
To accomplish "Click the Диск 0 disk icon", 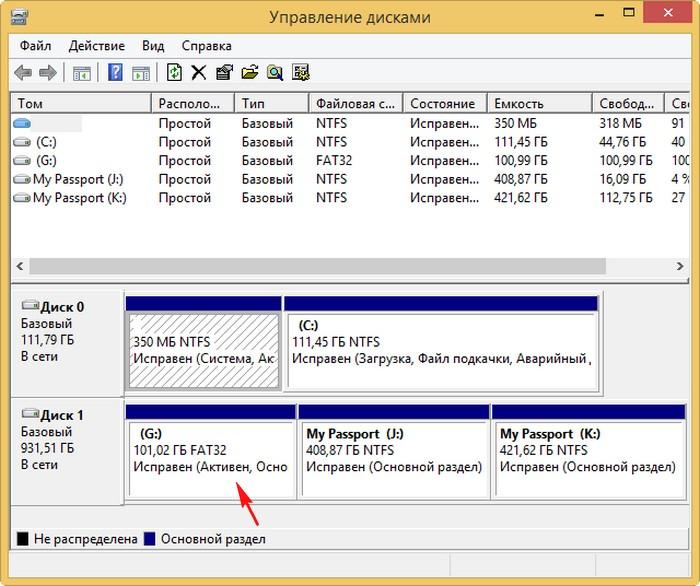I will click(30, 305).
